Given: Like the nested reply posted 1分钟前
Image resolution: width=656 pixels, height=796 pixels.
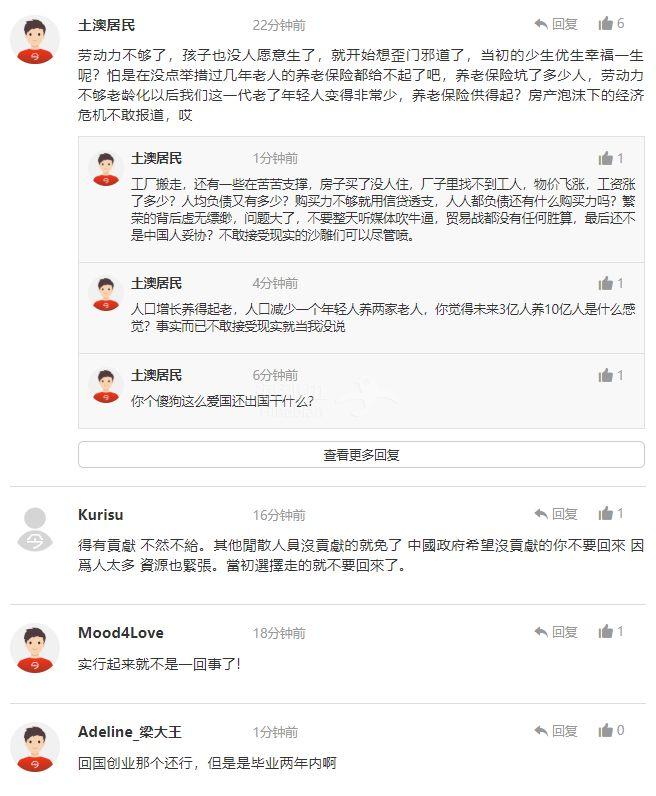Looking at the screenshot, I should pos(606,158).
